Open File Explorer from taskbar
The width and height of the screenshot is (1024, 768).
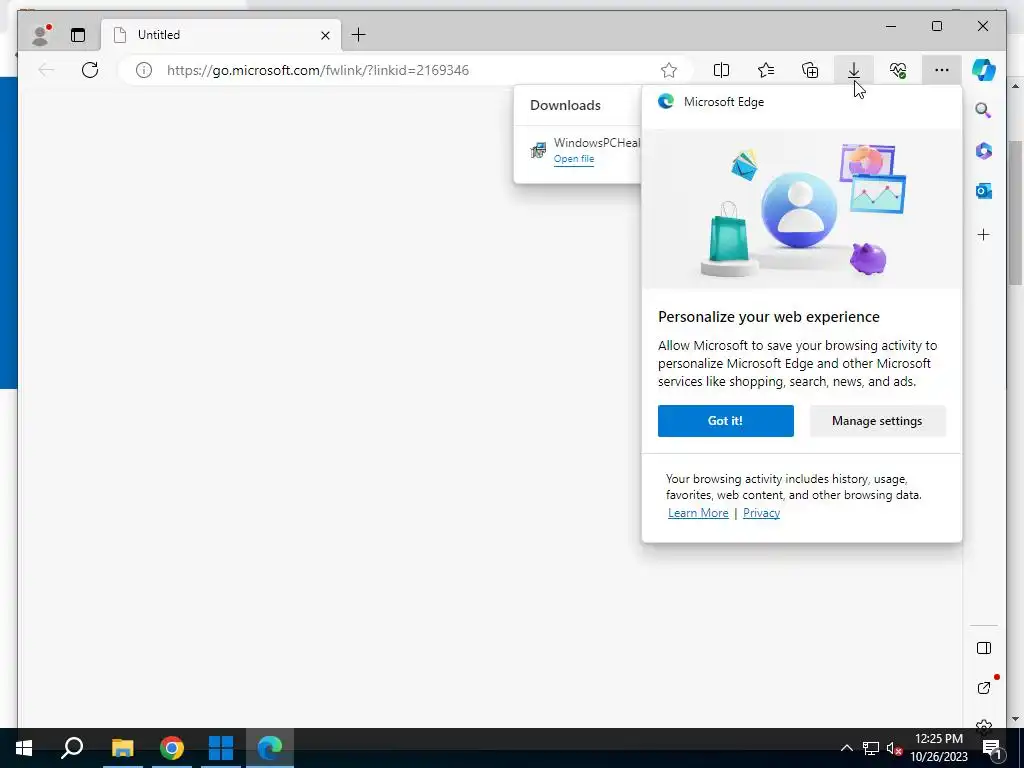tap(122, 748)
